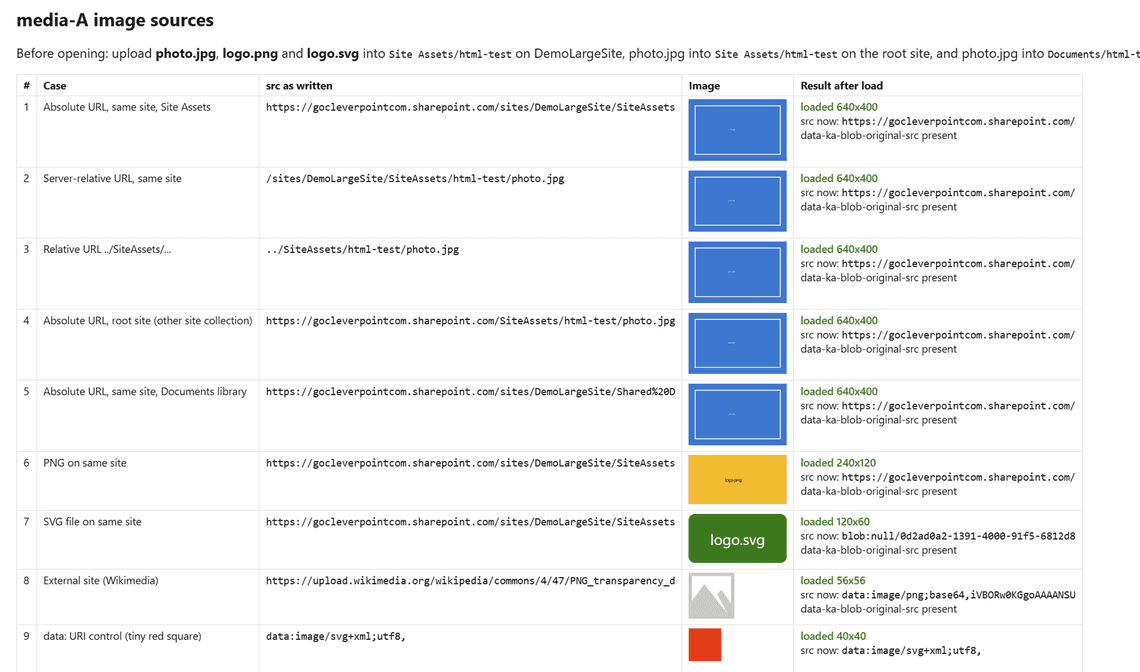Viewport: 1140px width, 672px height.
Task: Click the 'src now: blob:null/...' line
Action: [x=938, y=536]
